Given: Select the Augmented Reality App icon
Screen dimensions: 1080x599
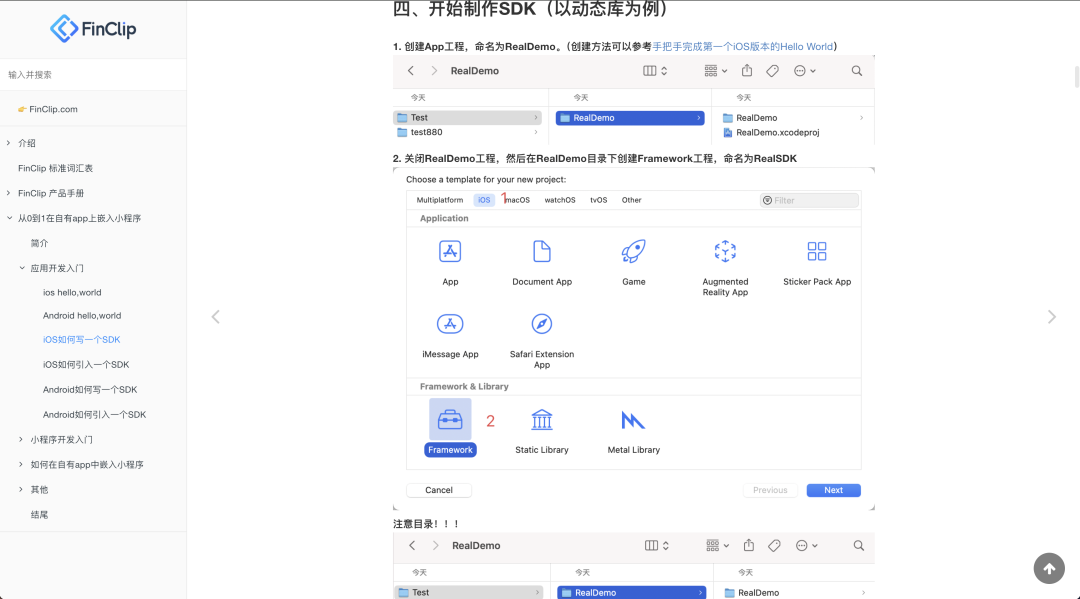Looking at the screenshot, I should pyautogui.click(x=725, y=252).
